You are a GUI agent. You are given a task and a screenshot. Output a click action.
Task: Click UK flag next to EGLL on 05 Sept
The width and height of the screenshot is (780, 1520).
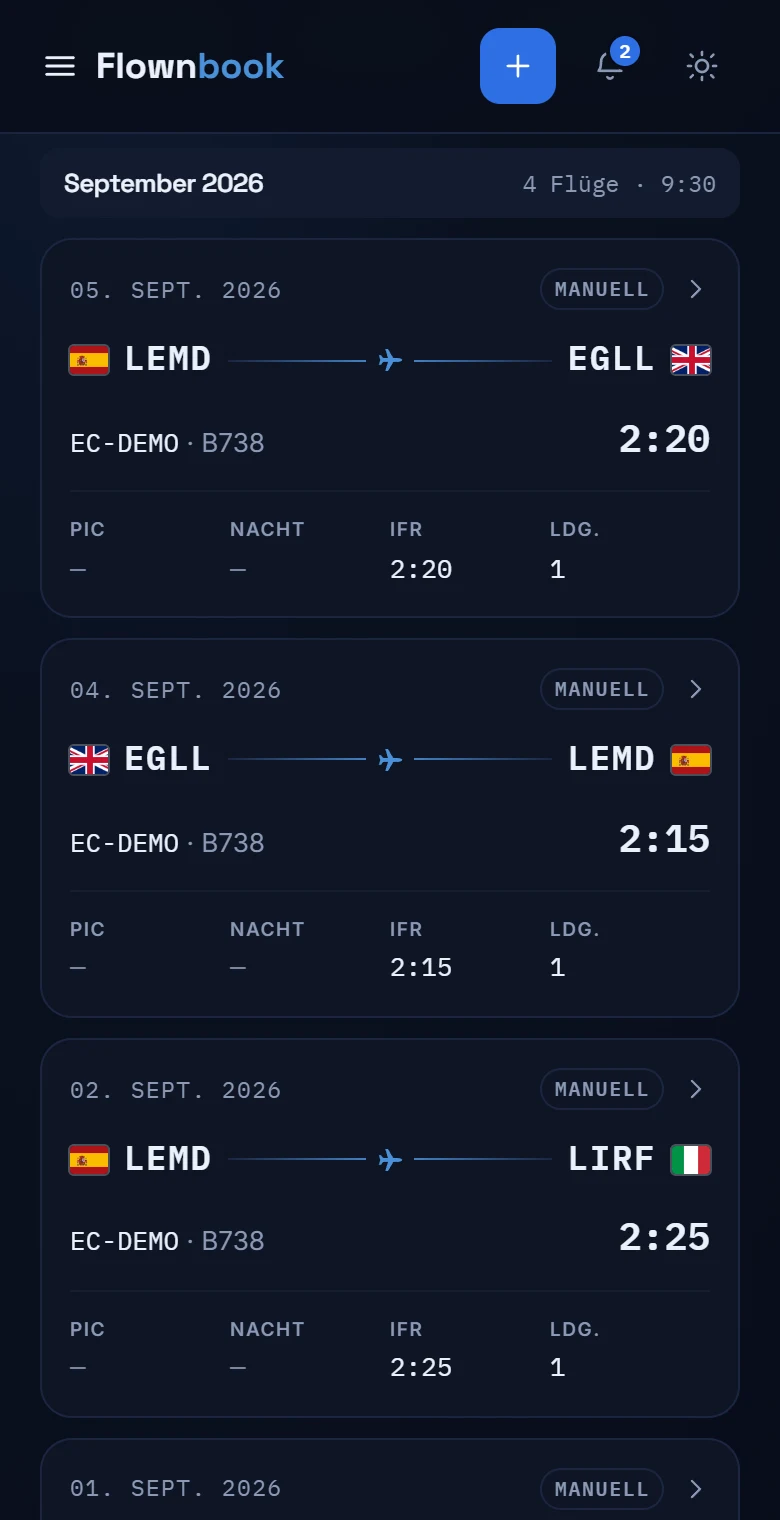691,360
